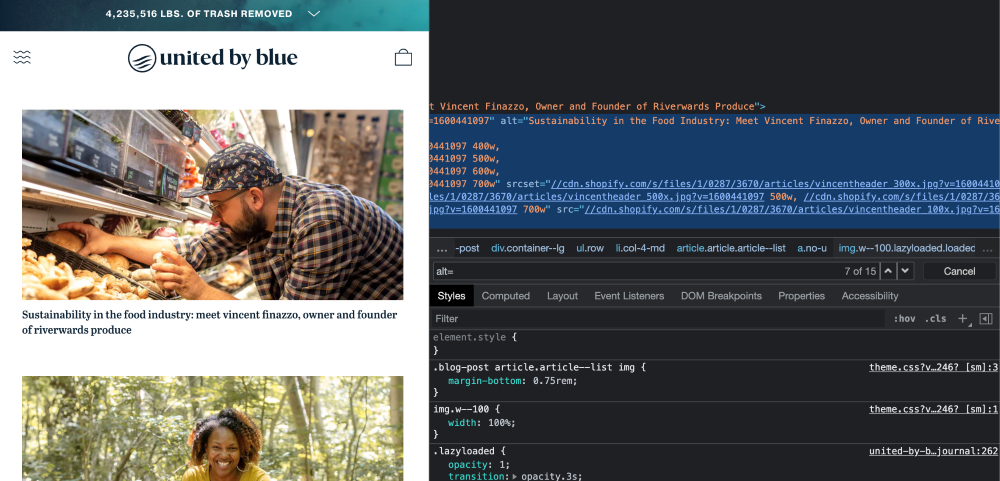Toggle the :hov element state panel

coord(904,318)
